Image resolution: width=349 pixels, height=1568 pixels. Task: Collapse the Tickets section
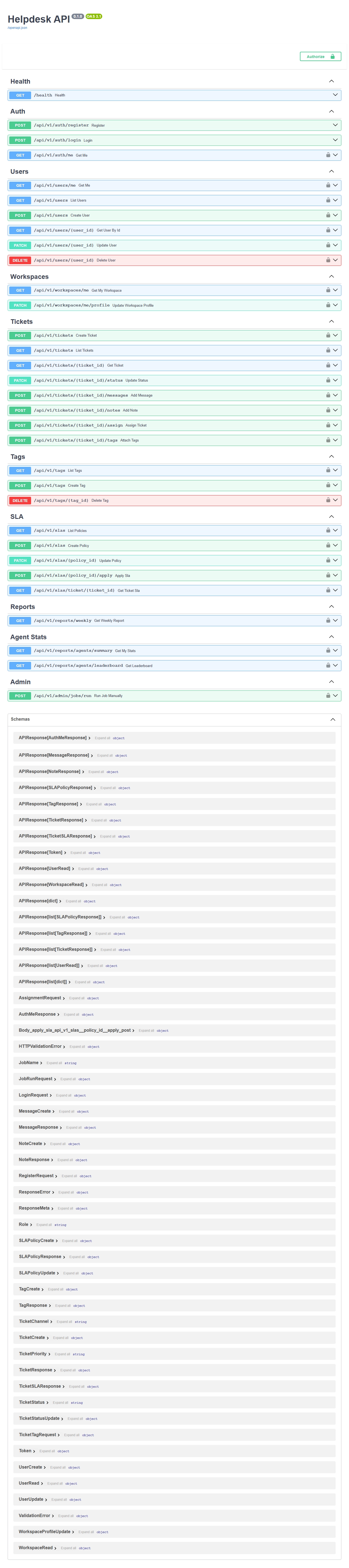[x=331, y=321]
